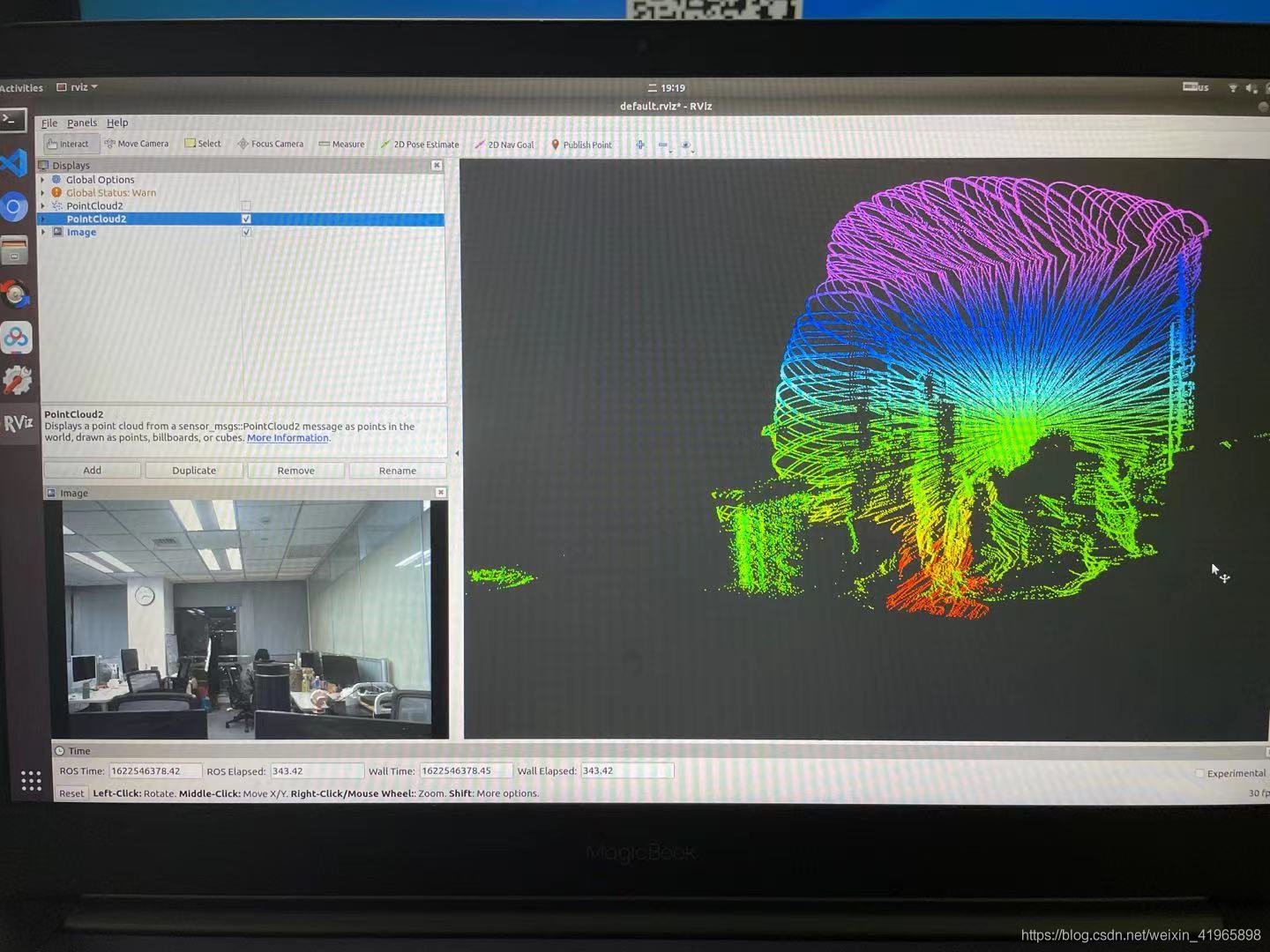The width and height of the screenshot is (1270, 952).
Task: Expand the Global Status: Warn entry
Action: (43, 192)
